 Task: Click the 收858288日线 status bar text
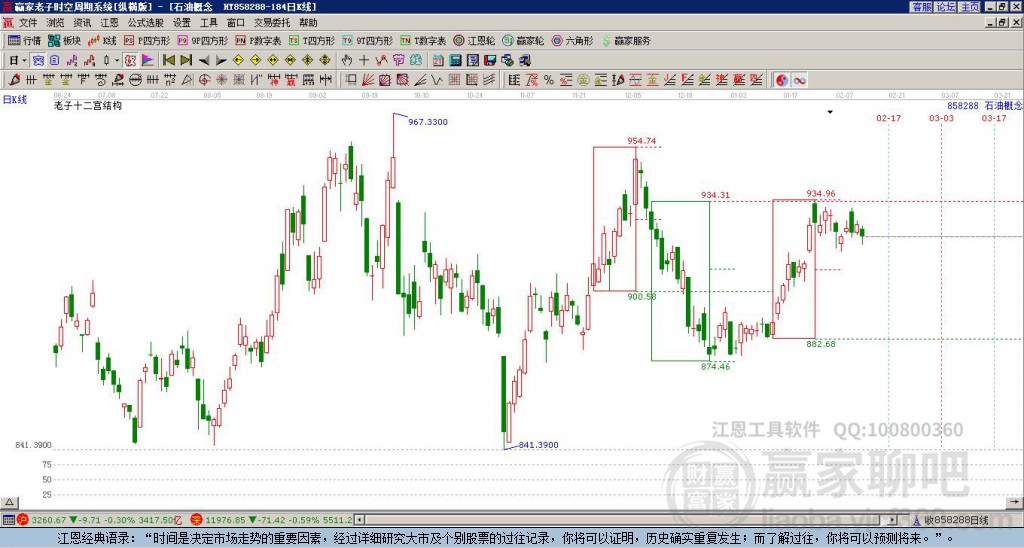click(x=956, y=520)
